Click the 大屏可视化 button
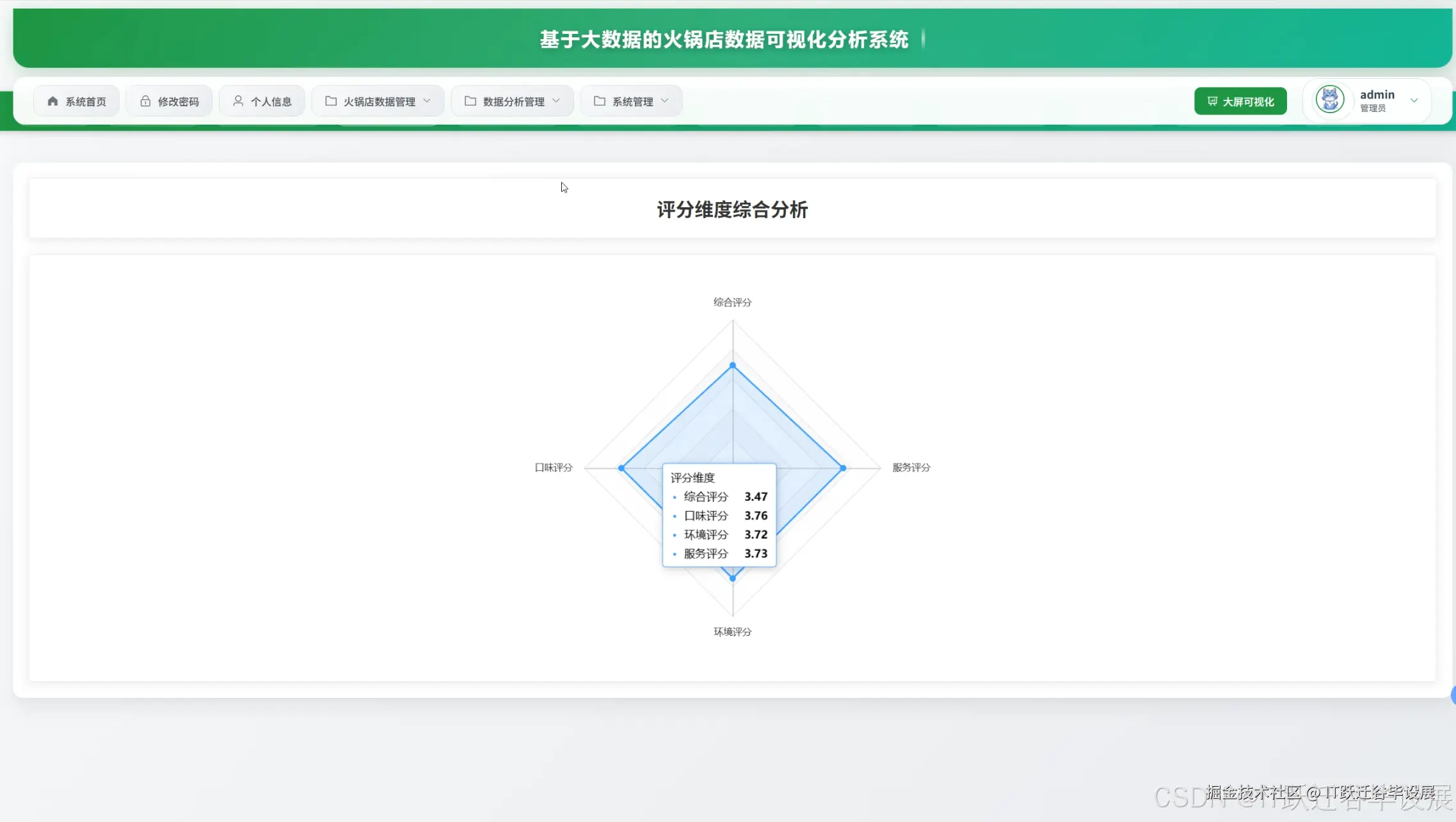 [1240, 100]
